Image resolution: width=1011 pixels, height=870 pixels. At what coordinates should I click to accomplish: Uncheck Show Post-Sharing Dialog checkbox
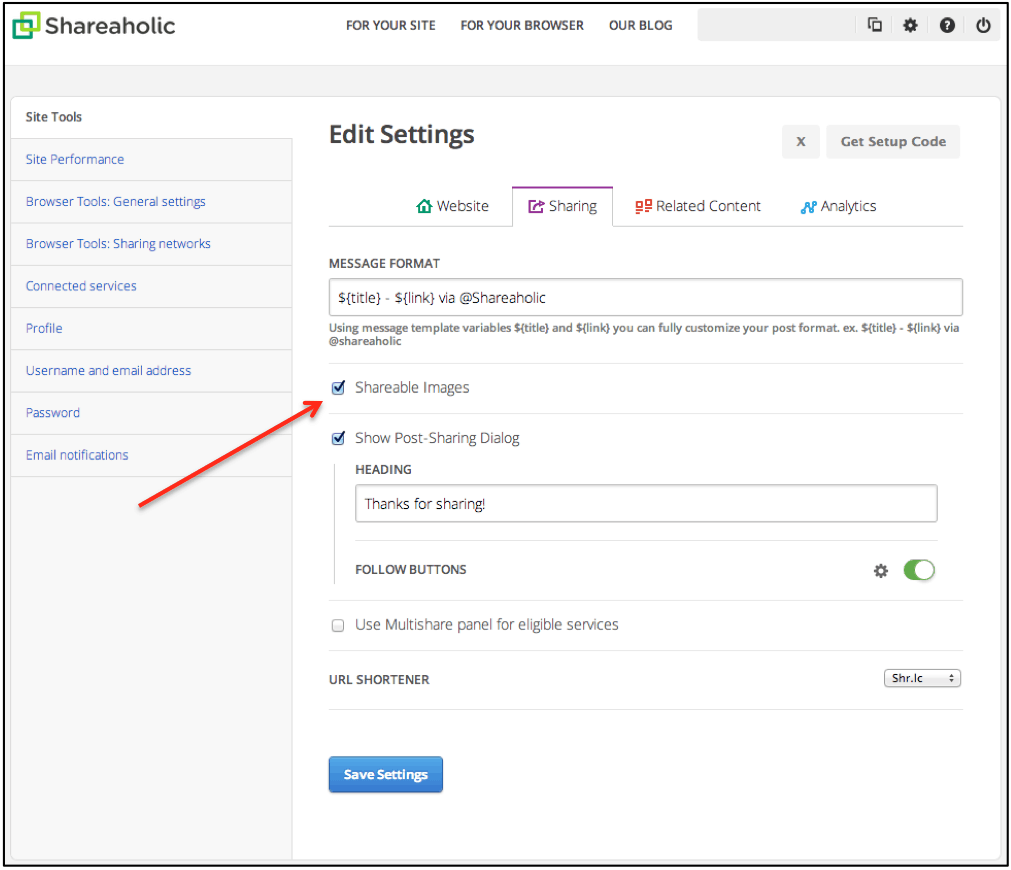click(x=338, y=439)
